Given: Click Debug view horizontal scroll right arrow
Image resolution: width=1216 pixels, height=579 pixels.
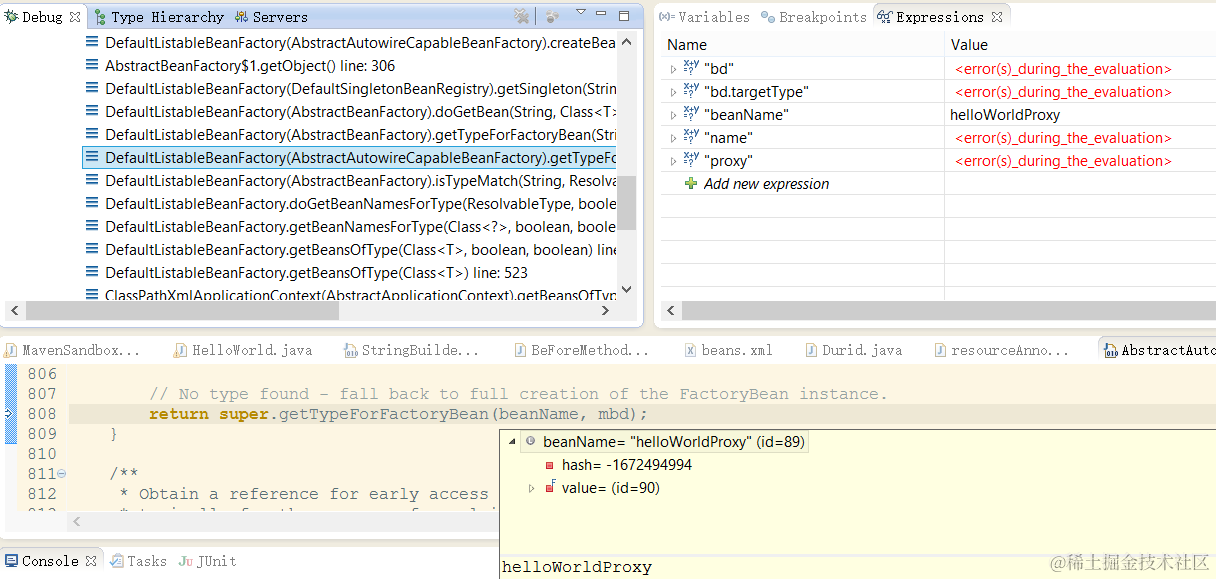Looking at the screenshot, I should (606, 311).
